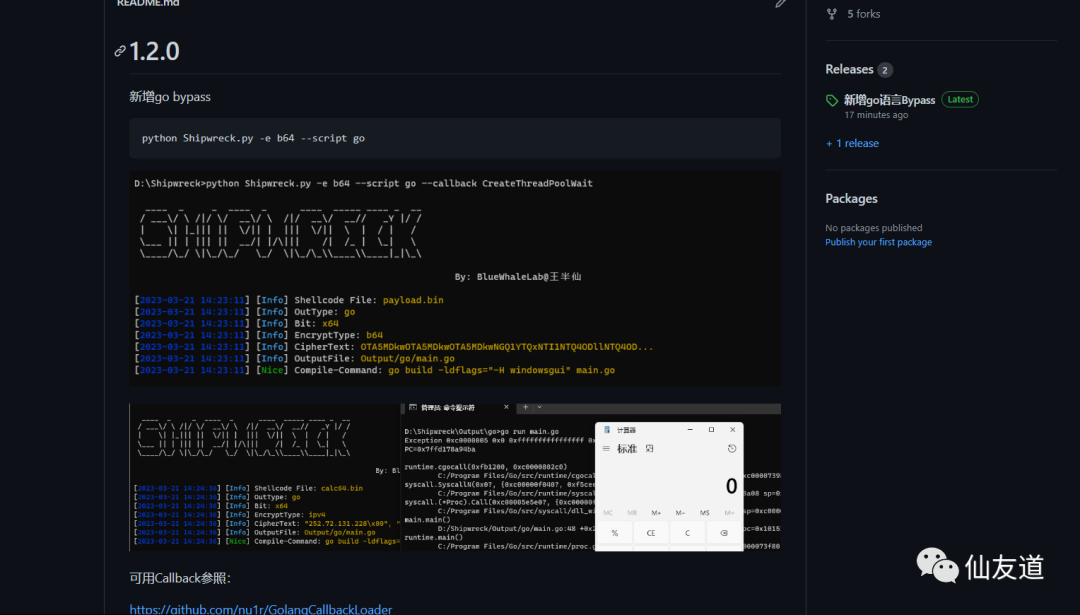This screenshot has width=1080, height=615.
Task: Open the 新增go语言Bypass release
Action: pos(889,100)
